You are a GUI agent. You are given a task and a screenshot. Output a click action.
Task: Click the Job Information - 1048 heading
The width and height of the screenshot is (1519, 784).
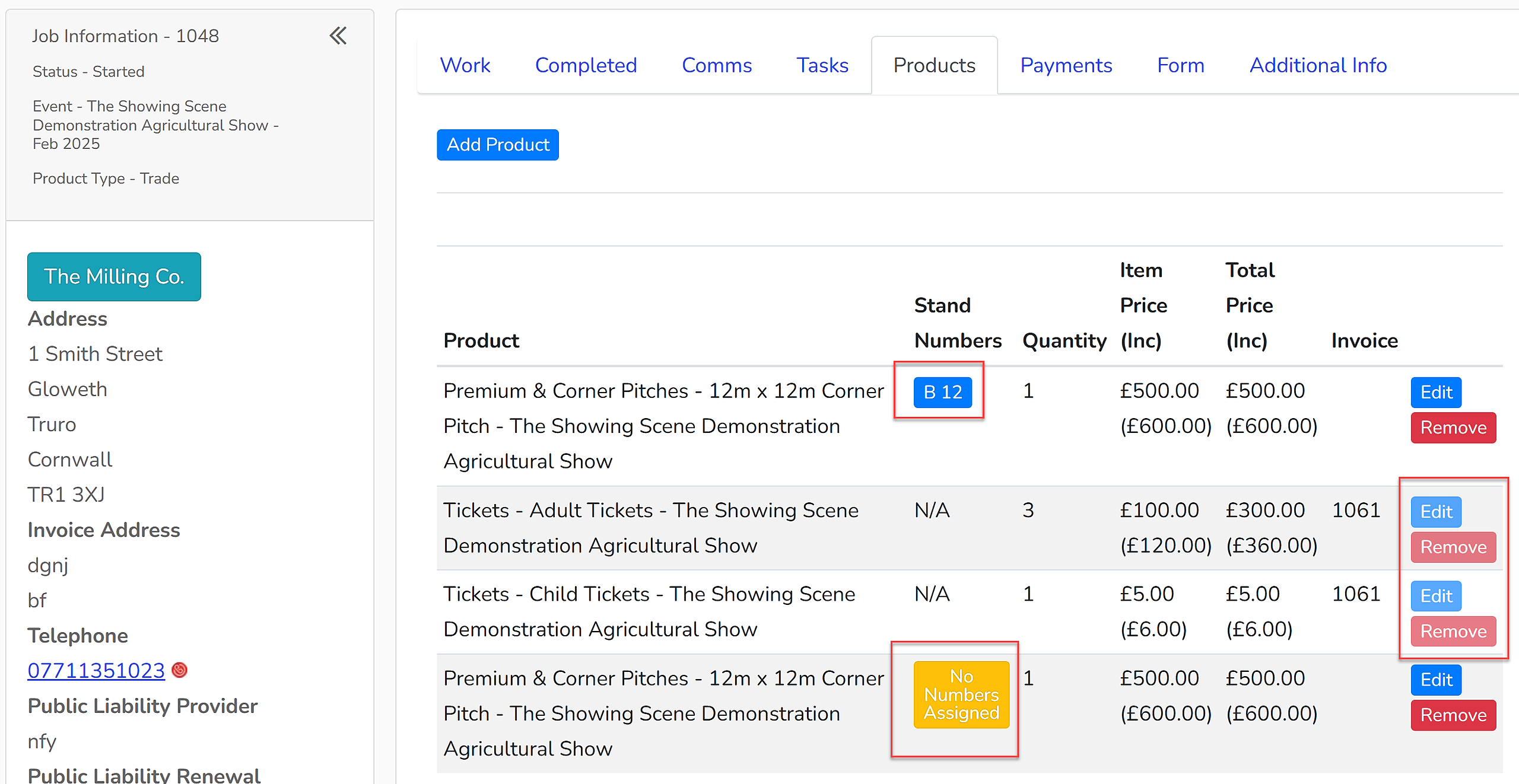125,36
